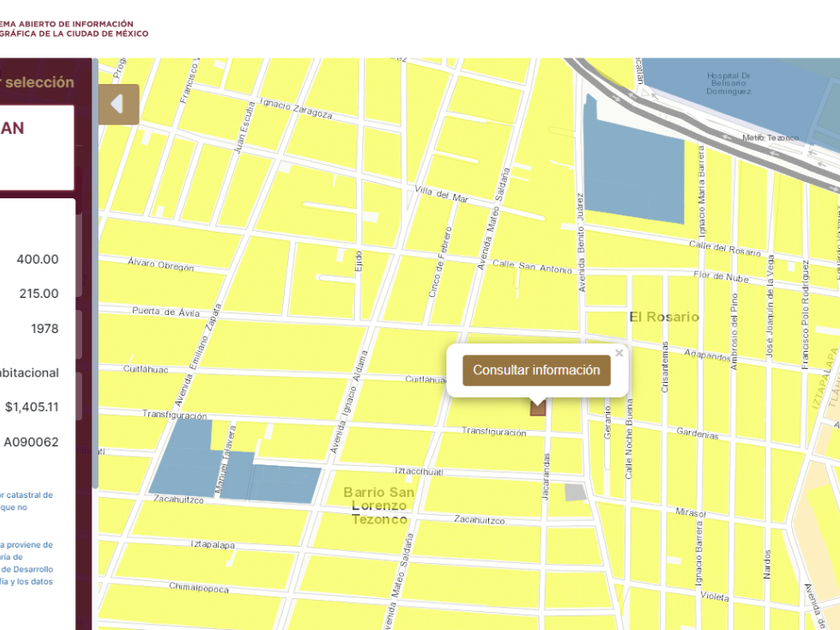
Task: Click the Calle Noche Buena street label
Action: (629, 438)
